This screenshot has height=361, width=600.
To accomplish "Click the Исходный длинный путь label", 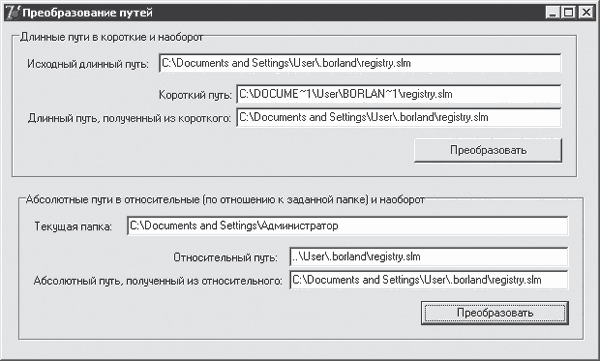I will (88, 64).
